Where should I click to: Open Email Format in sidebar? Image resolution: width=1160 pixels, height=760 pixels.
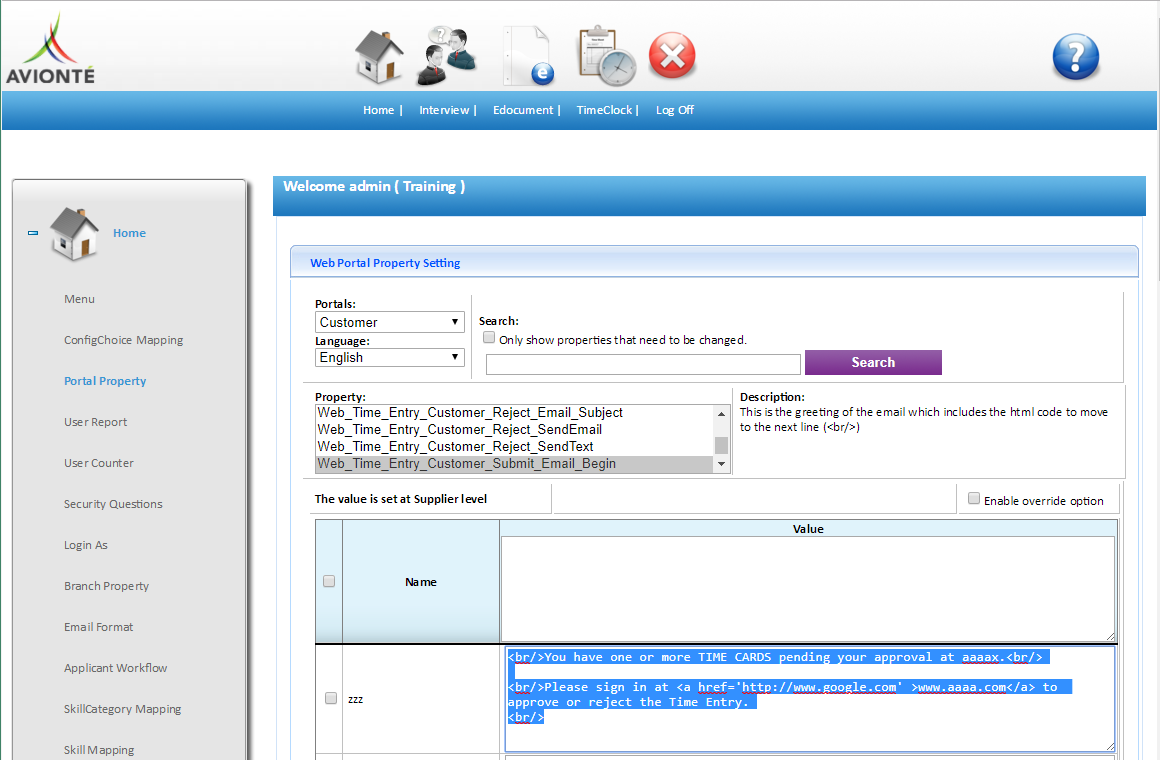pos(98,627)
